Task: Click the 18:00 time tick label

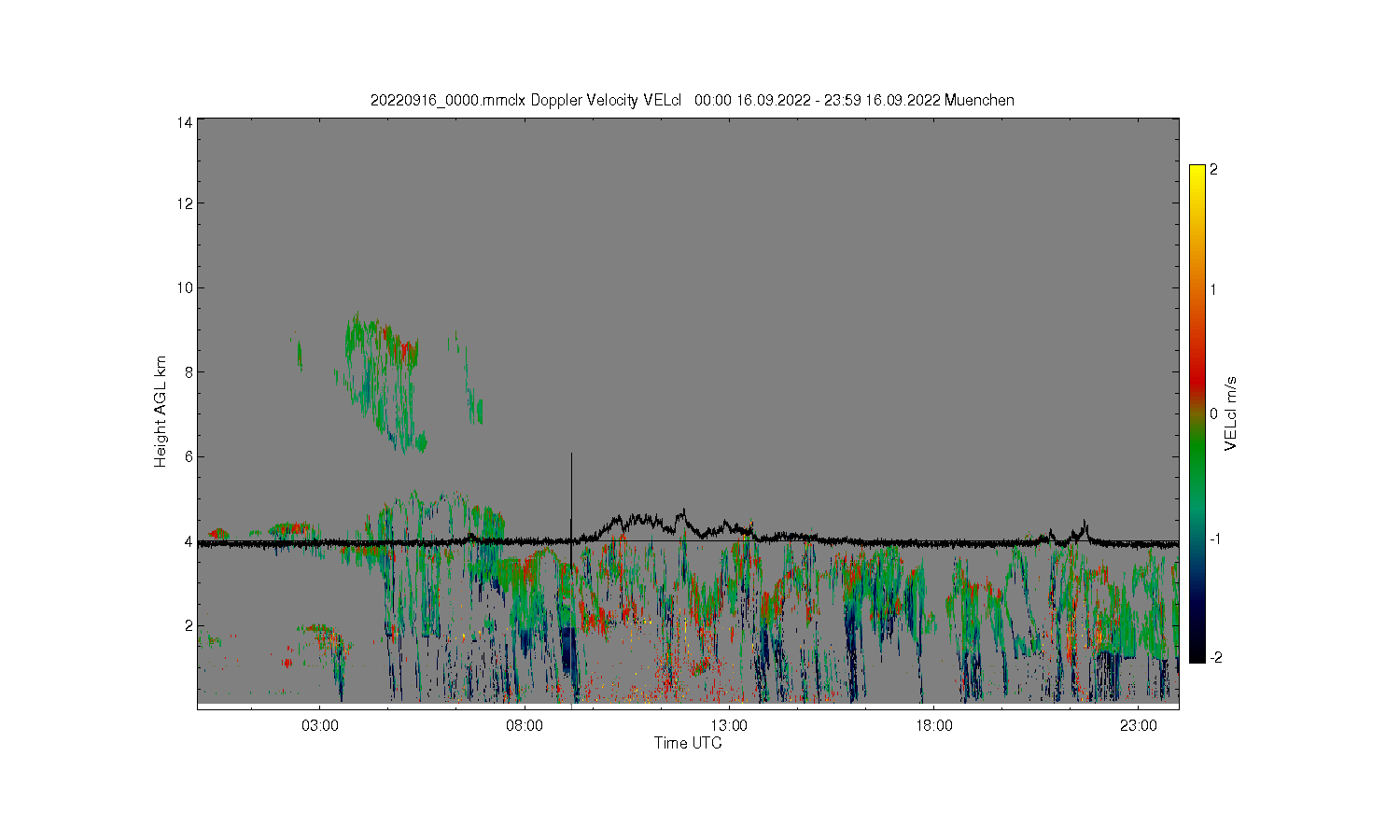Action: (934, 725)
